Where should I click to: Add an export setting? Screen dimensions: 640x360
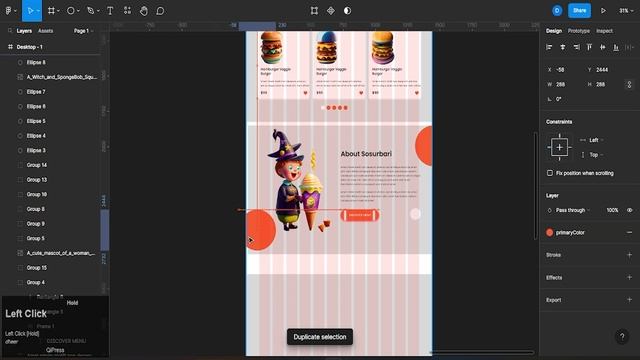pyautogui.click(x=629, y=300)
